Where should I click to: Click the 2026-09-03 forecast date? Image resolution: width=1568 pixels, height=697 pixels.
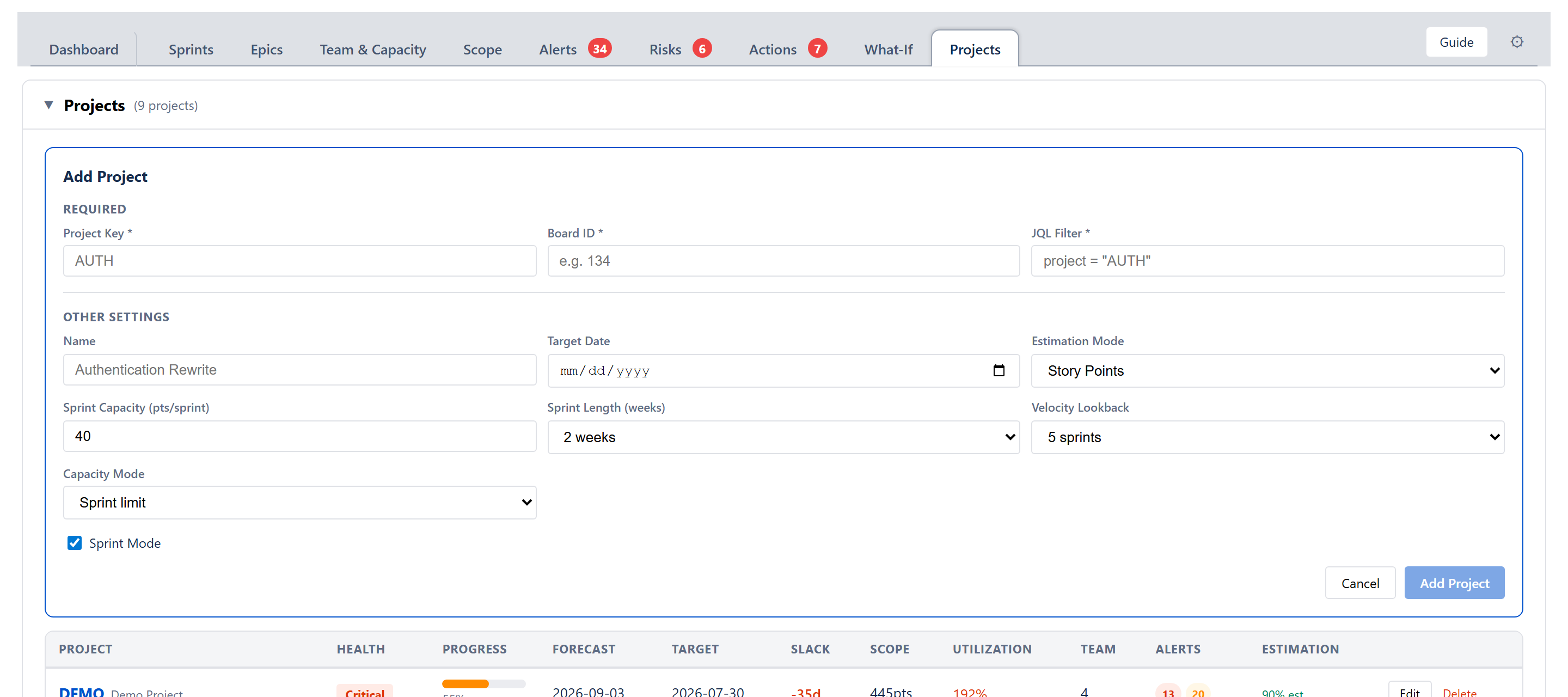click(588, 692)
